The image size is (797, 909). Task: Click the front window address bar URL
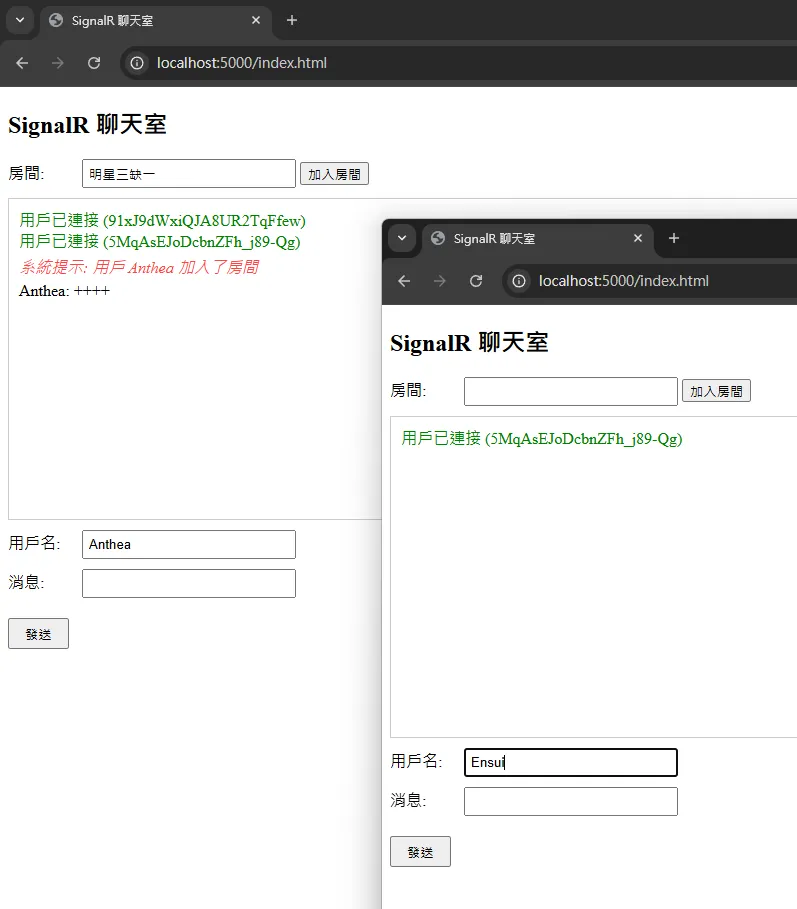click(x=624, y=281)
